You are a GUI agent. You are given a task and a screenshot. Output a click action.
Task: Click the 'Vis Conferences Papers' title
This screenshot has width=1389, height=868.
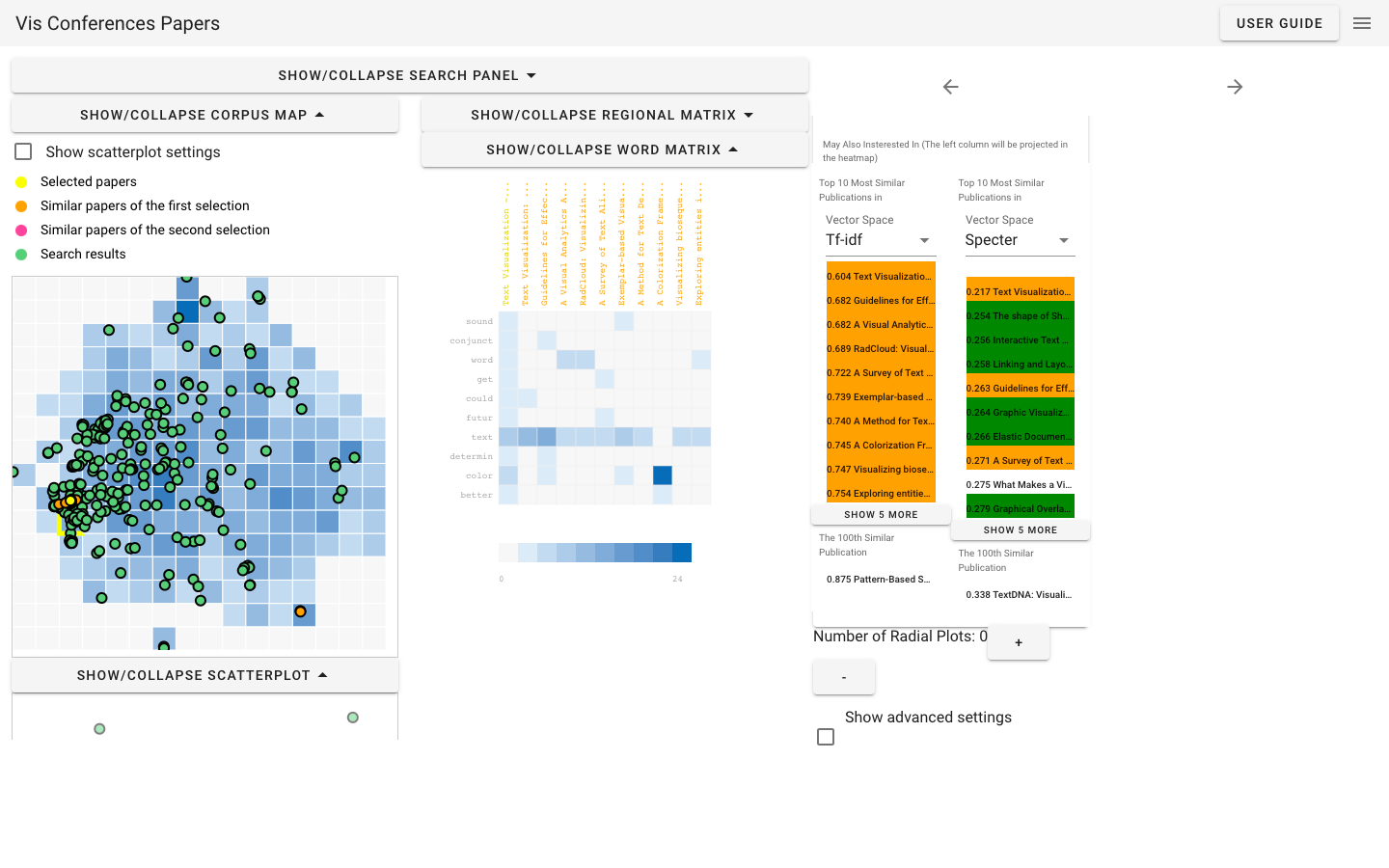click(118, 23)
